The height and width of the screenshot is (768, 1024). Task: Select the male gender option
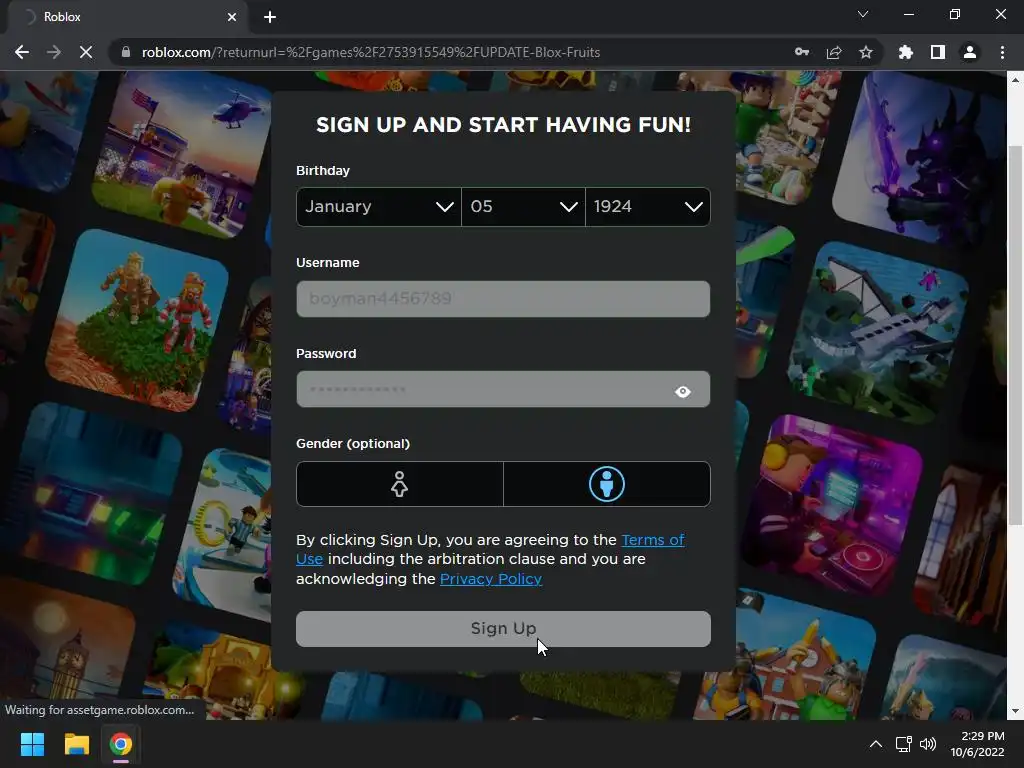(x=607, y=484)
